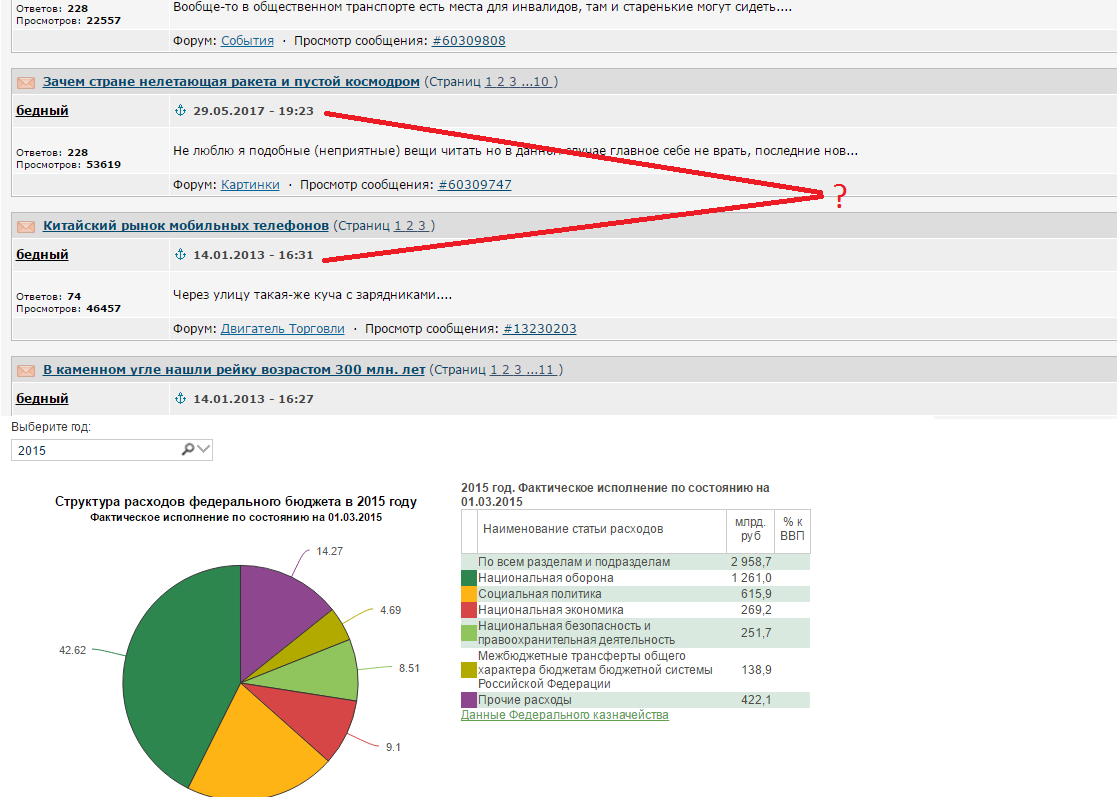Click olive swatch for Межбюджетные трансферты
1117x797 pixels.
469,670
